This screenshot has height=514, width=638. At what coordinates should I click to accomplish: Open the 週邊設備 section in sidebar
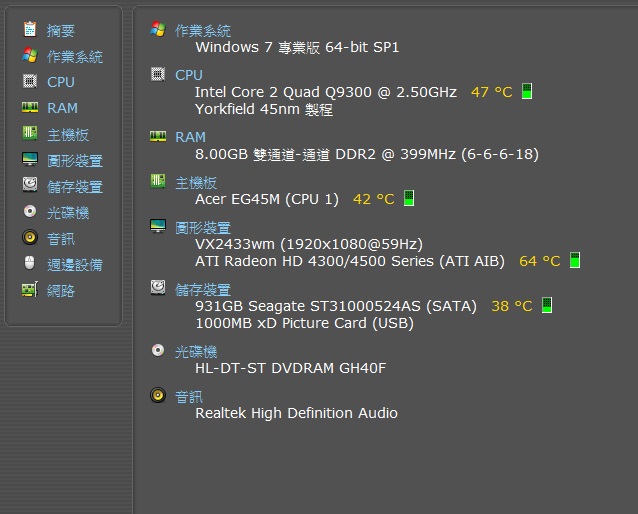click(75, 265)
